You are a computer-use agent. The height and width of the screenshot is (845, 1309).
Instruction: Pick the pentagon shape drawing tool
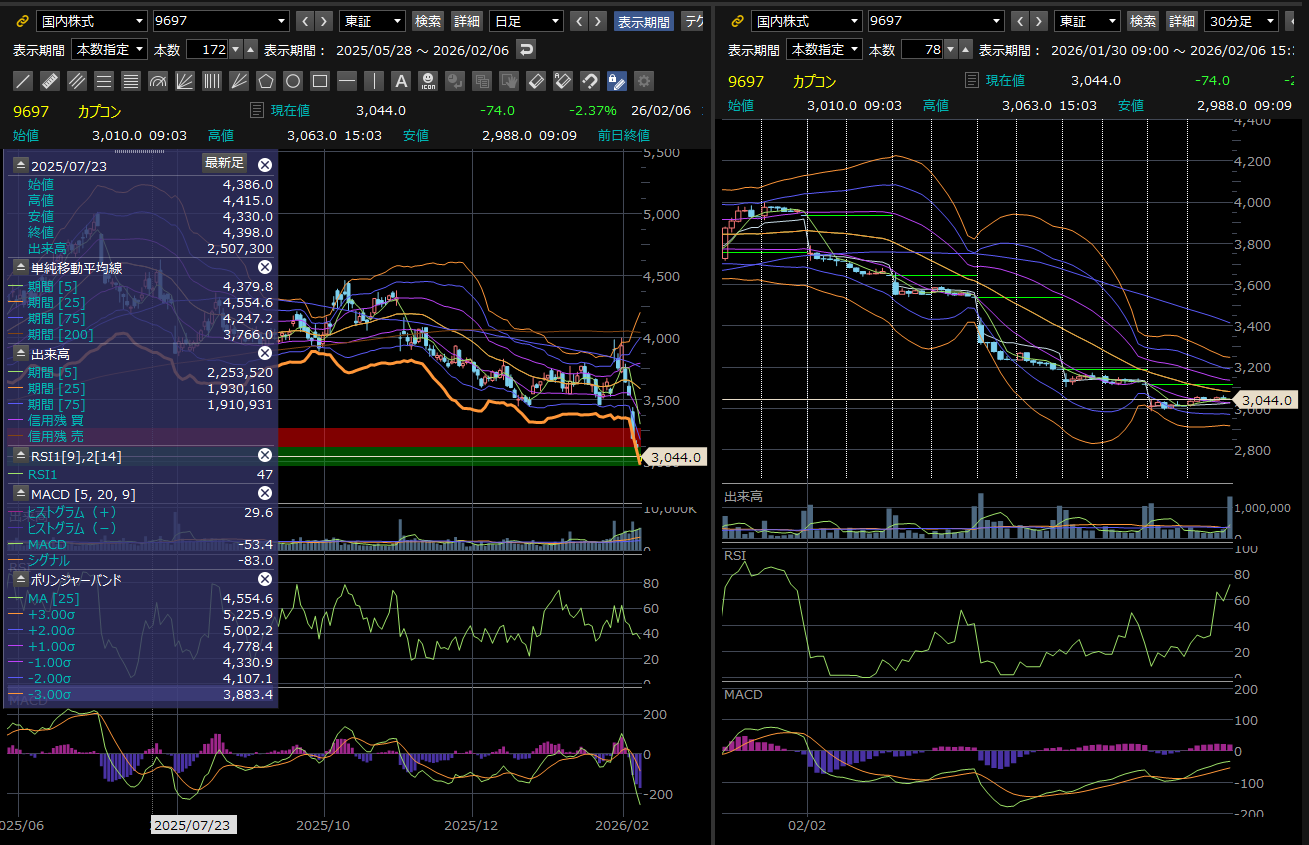266,81
